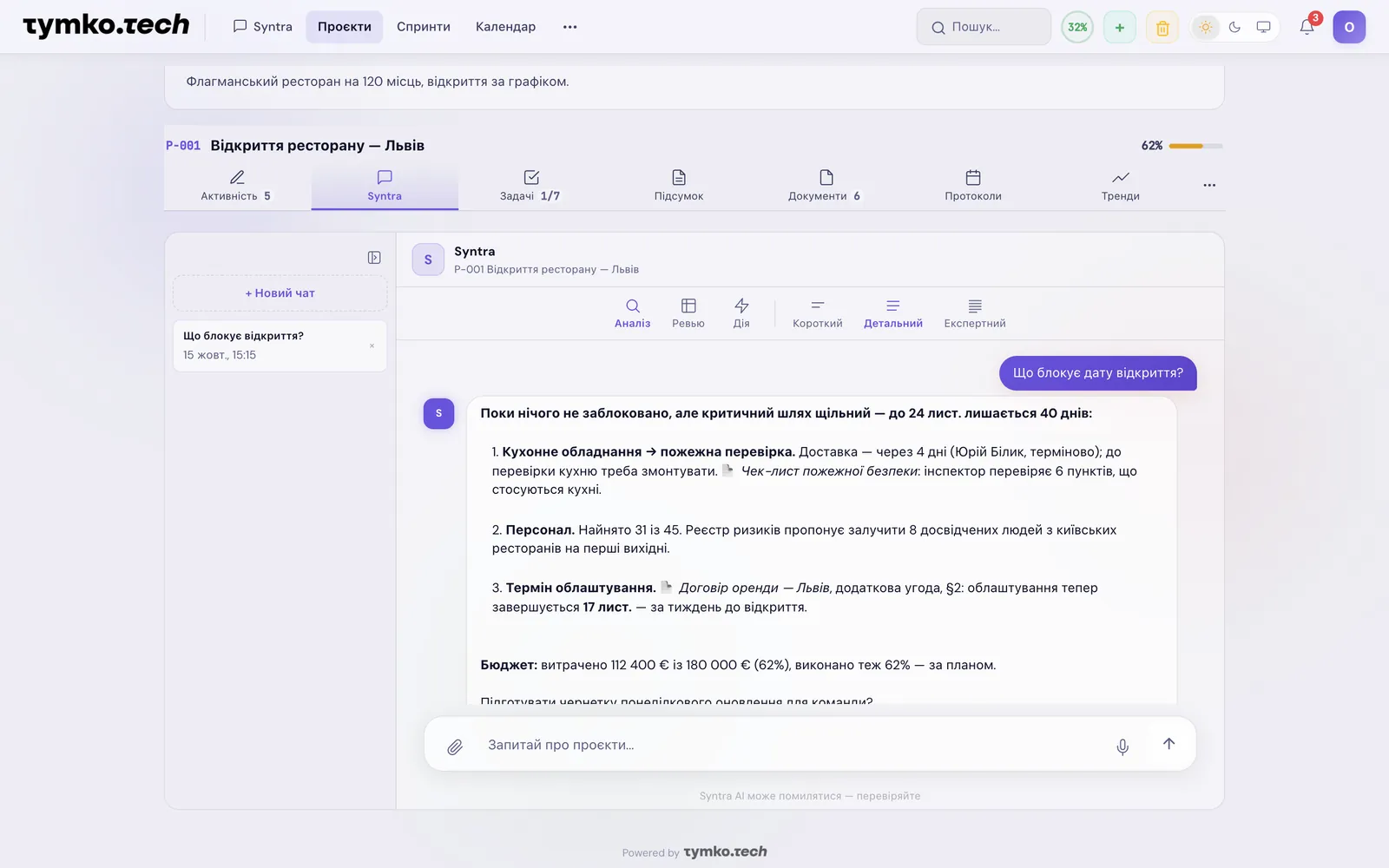Image resolution: width=1389 pixels, height=868 pixels.
Task: Click the 62% project progress bar
Action: (1195, 146)
